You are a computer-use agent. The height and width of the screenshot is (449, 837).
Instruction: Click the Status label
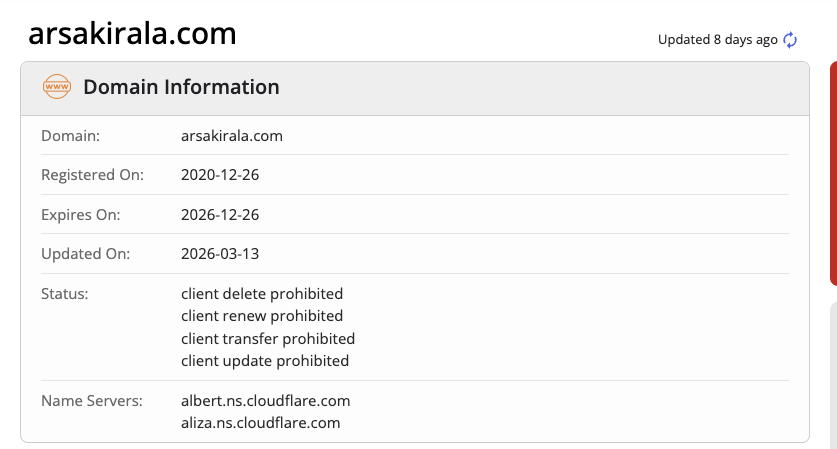[x=65, y=293]
